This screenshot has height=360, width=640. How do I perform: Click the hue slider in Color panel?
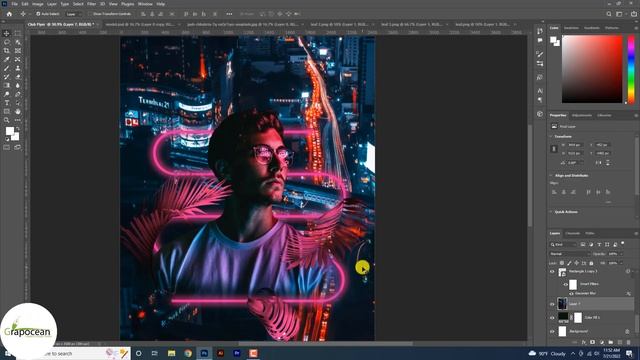[x=631, y=69]
